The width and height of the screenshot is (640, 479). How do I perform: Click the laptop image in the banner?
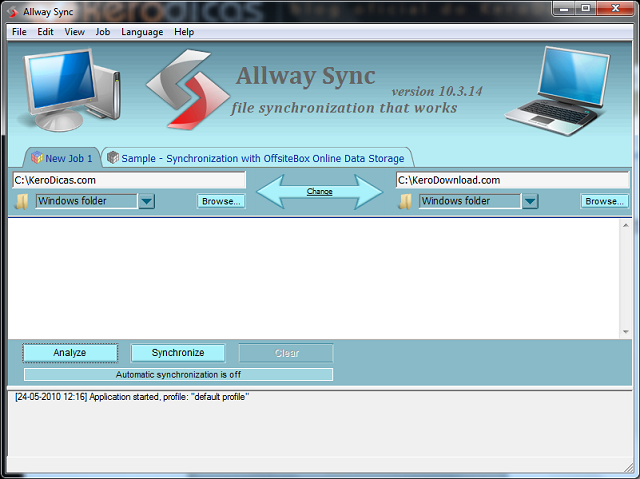tap(558, 91)
